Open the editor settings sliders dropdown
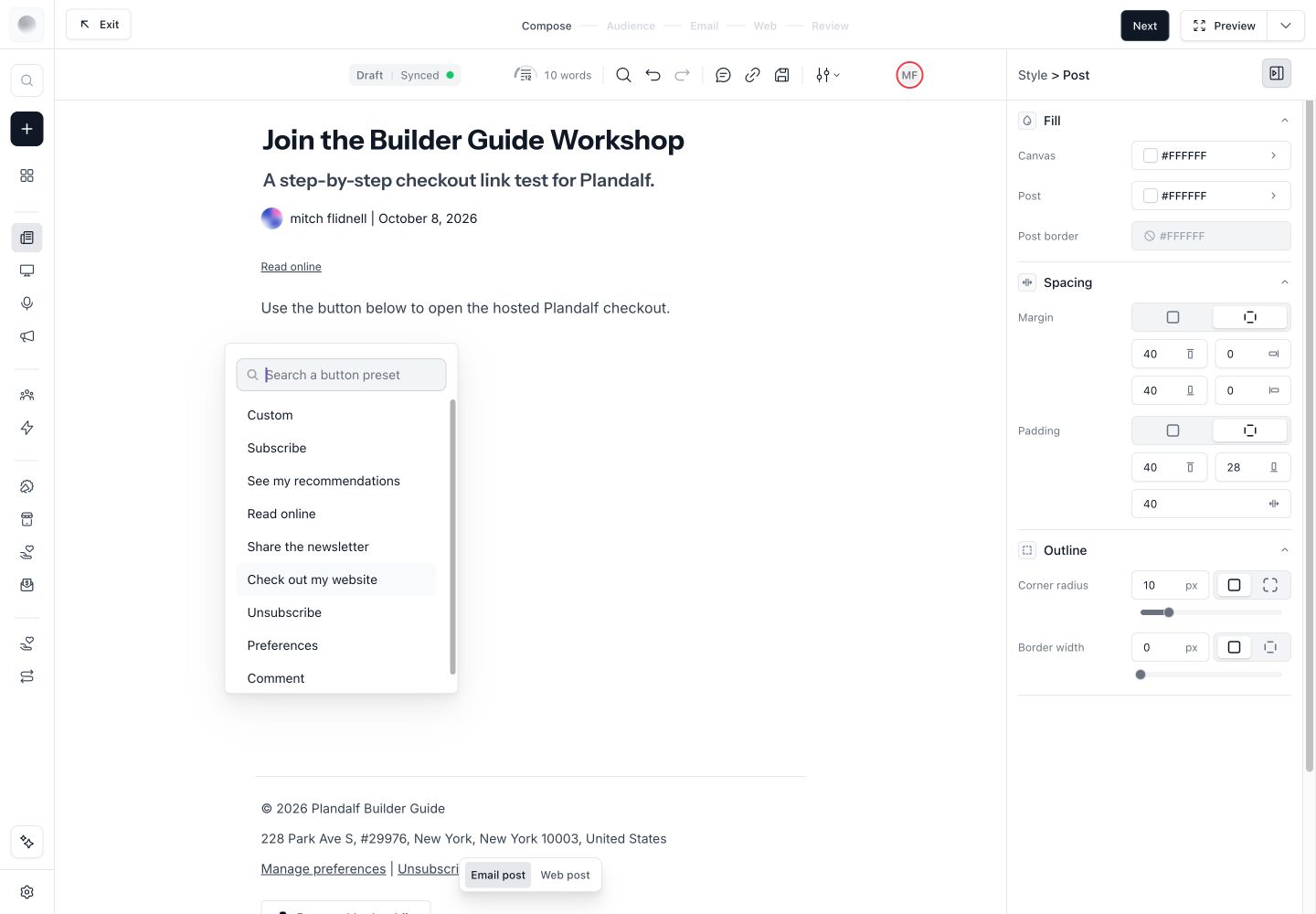 [828, 75]
